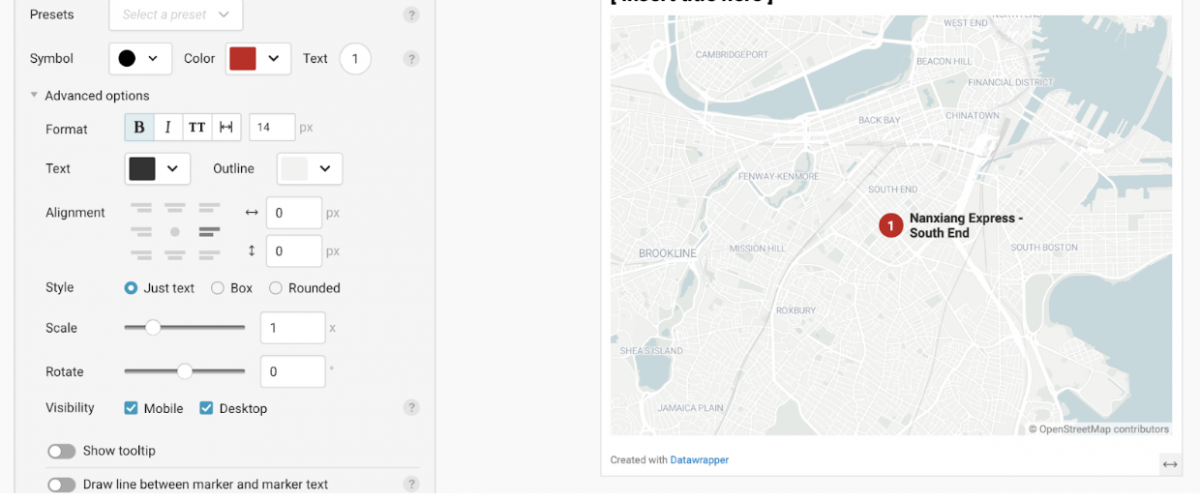Viewport: 1200px width, 501px height.
Task: Click the font size field showing 14
Action: tap(272, 127)
